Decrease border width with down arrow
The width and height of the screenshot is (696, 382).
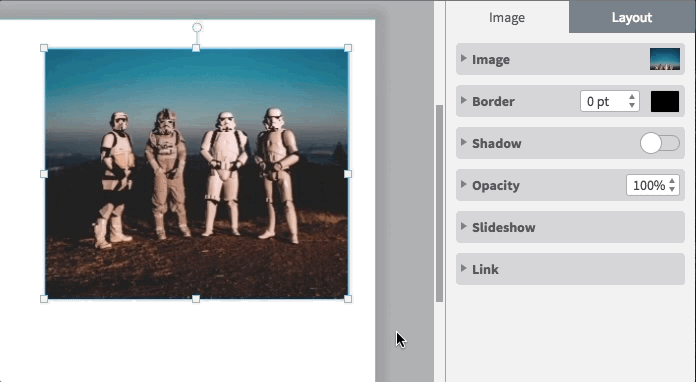click(x=632, y=106)
